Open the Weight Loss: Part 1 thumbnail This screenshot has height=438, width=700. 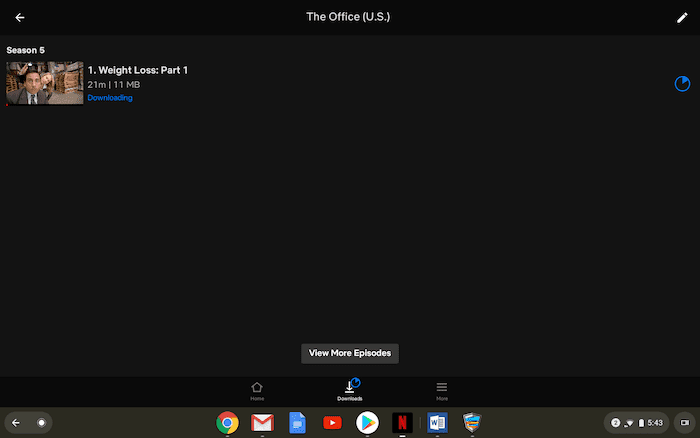point(45,83)
